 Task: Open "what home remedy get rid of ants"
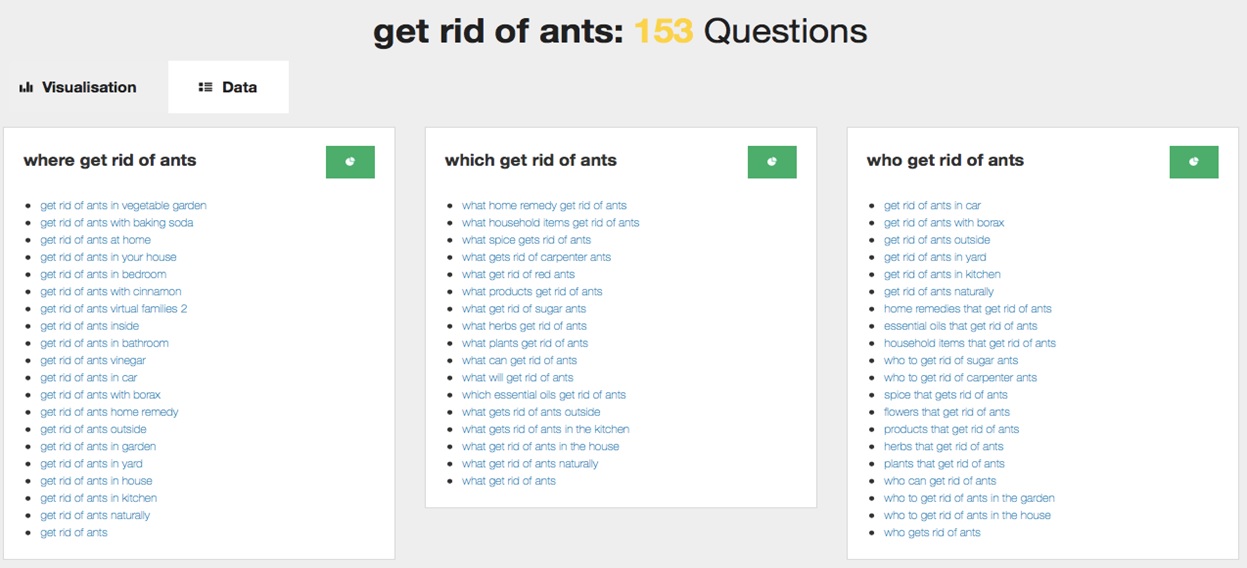(x=544, y=206)
